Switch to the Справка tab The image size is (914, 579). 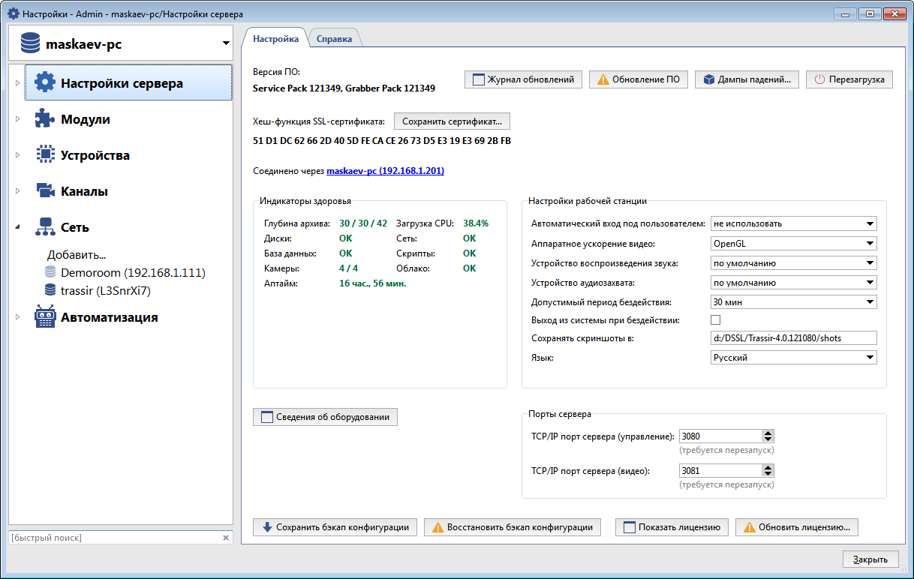334,39
